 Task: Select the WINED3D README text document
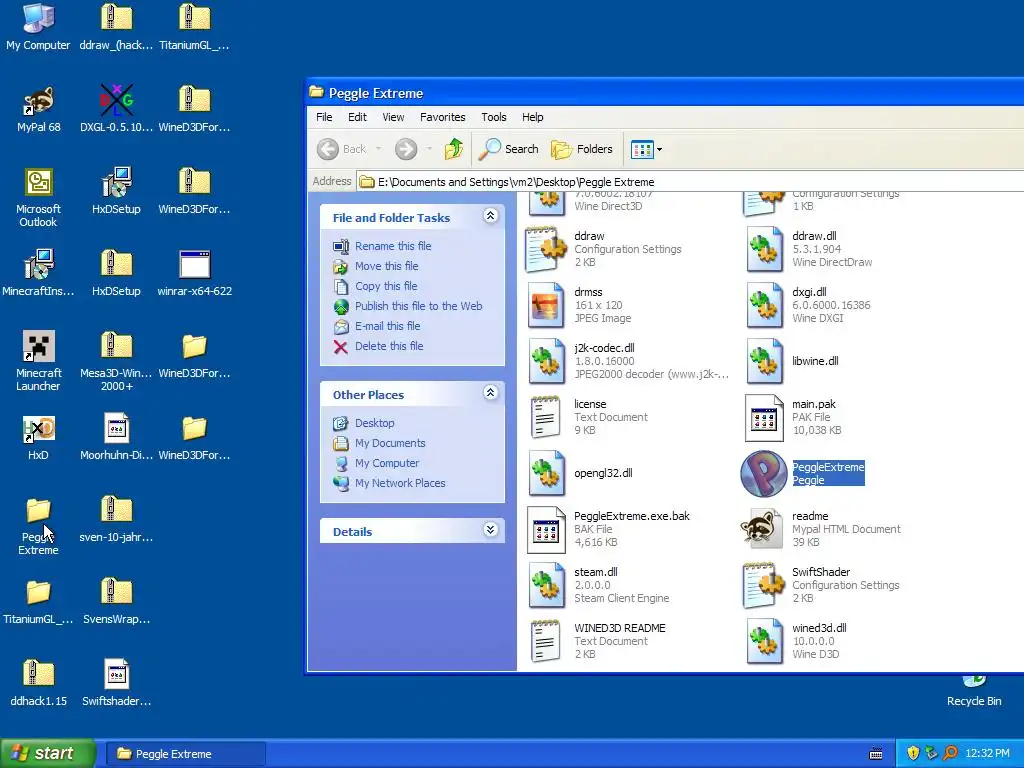pyautogui.click(x=546, y=641)
